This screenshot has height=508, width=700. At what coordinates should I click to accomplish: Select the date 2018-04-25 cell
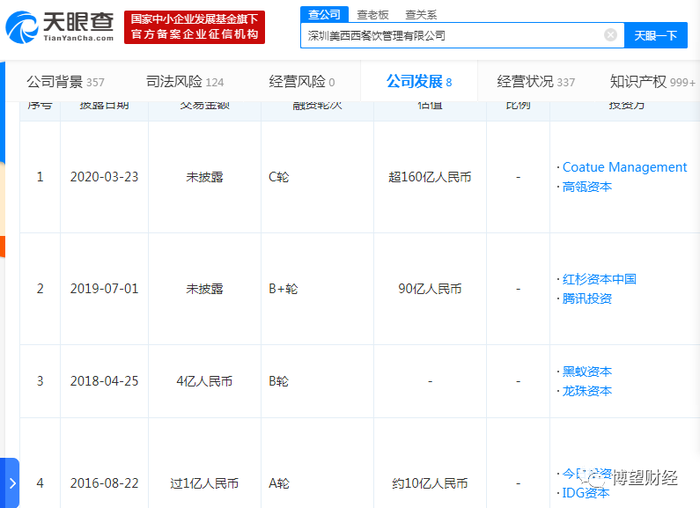[x=104, y=381]
